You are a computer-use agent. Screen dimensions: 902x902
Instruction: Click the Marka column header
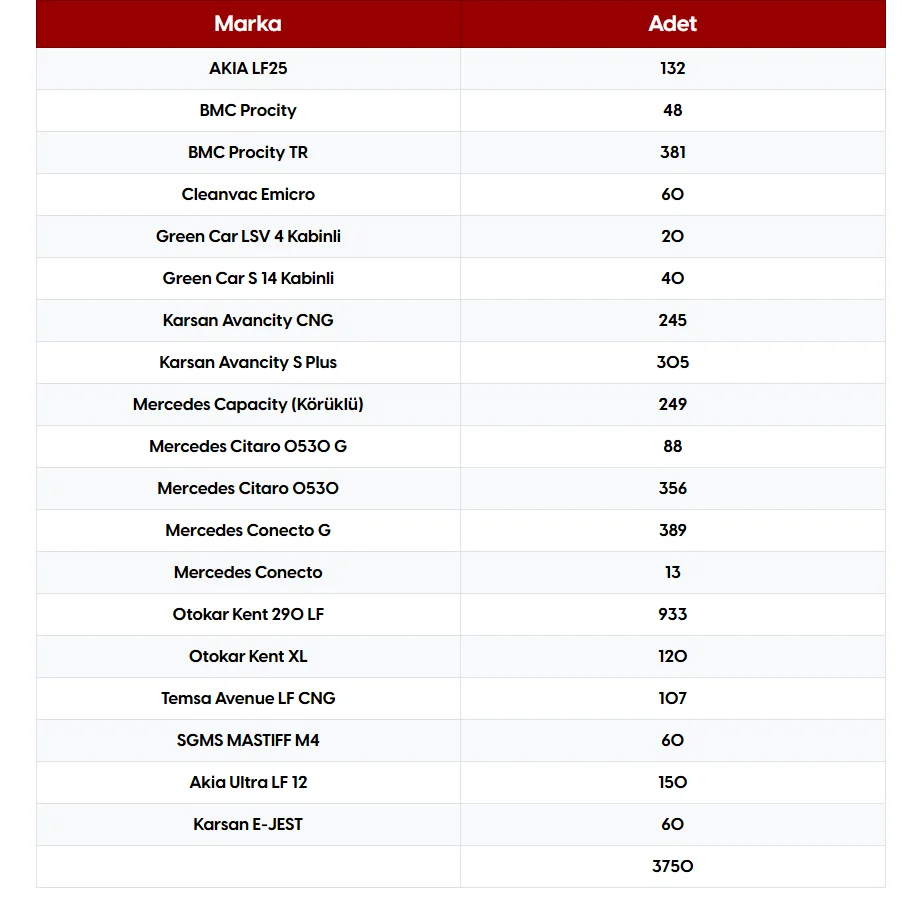[248, 24]
